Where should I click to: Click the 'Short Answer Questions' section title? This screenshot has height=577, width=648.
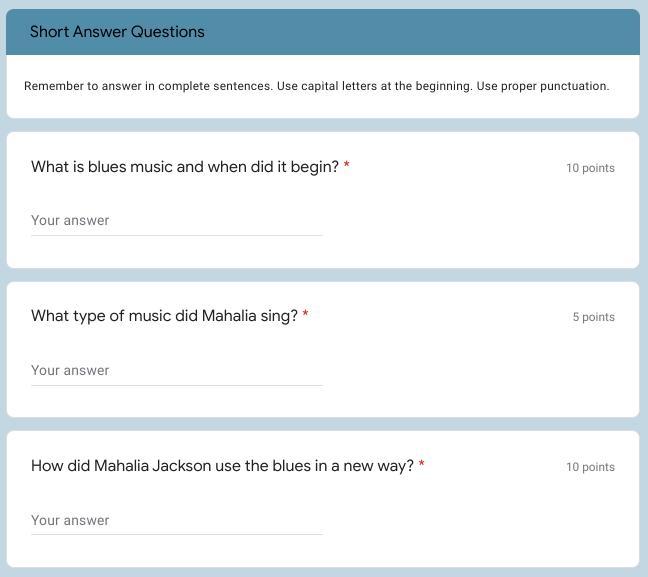tap(117, 32)
